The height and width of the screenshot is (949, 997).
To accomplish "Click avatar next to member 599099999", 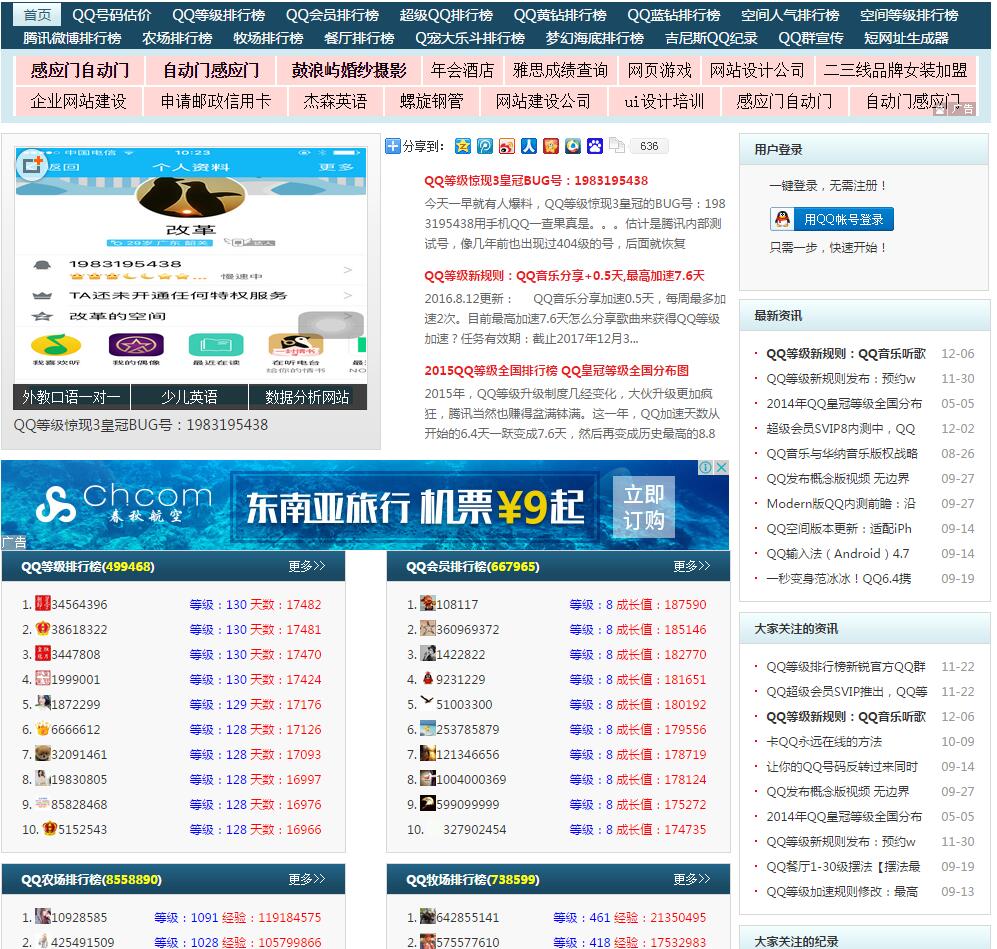I will pos(428,803).
